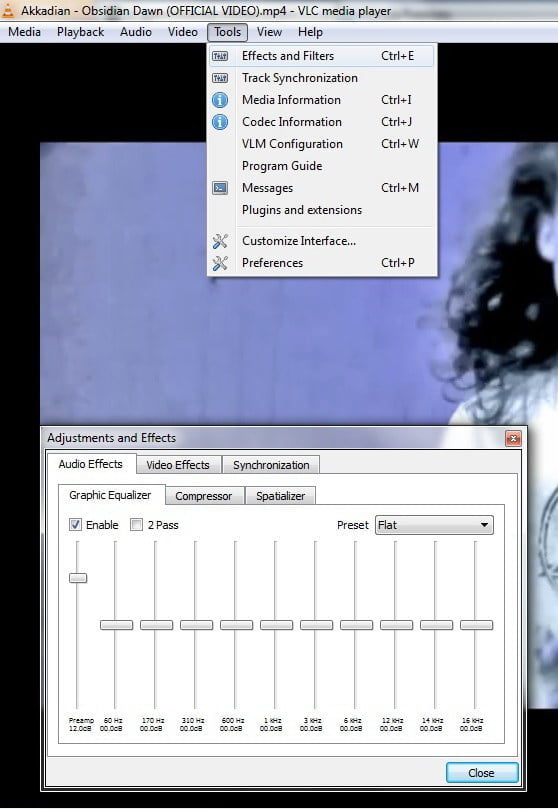Select the Spatializer sub-tab

[281, 496]
